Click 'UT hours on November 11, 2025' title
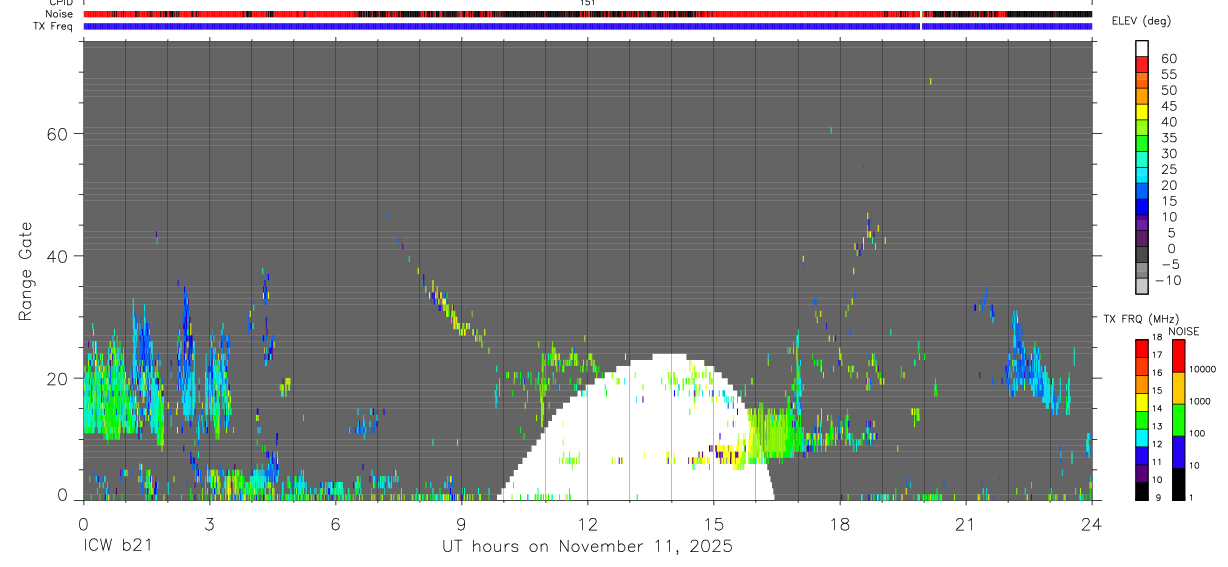 coord(587,547)
